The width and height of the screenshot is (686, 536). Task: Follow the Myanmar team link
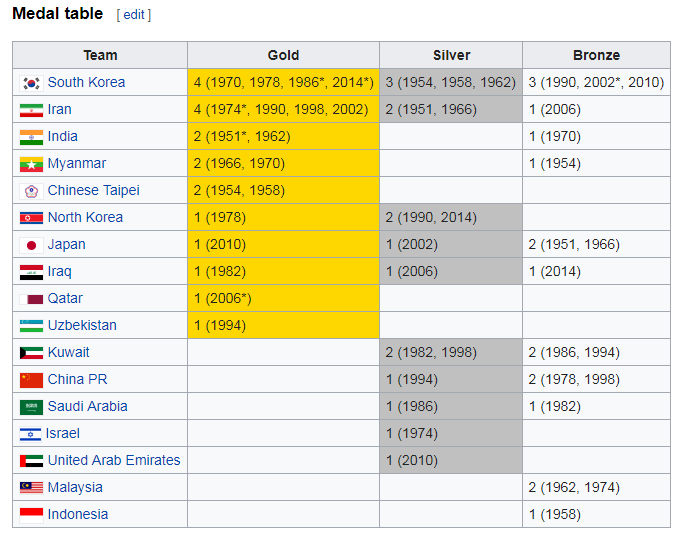point(77,164)
